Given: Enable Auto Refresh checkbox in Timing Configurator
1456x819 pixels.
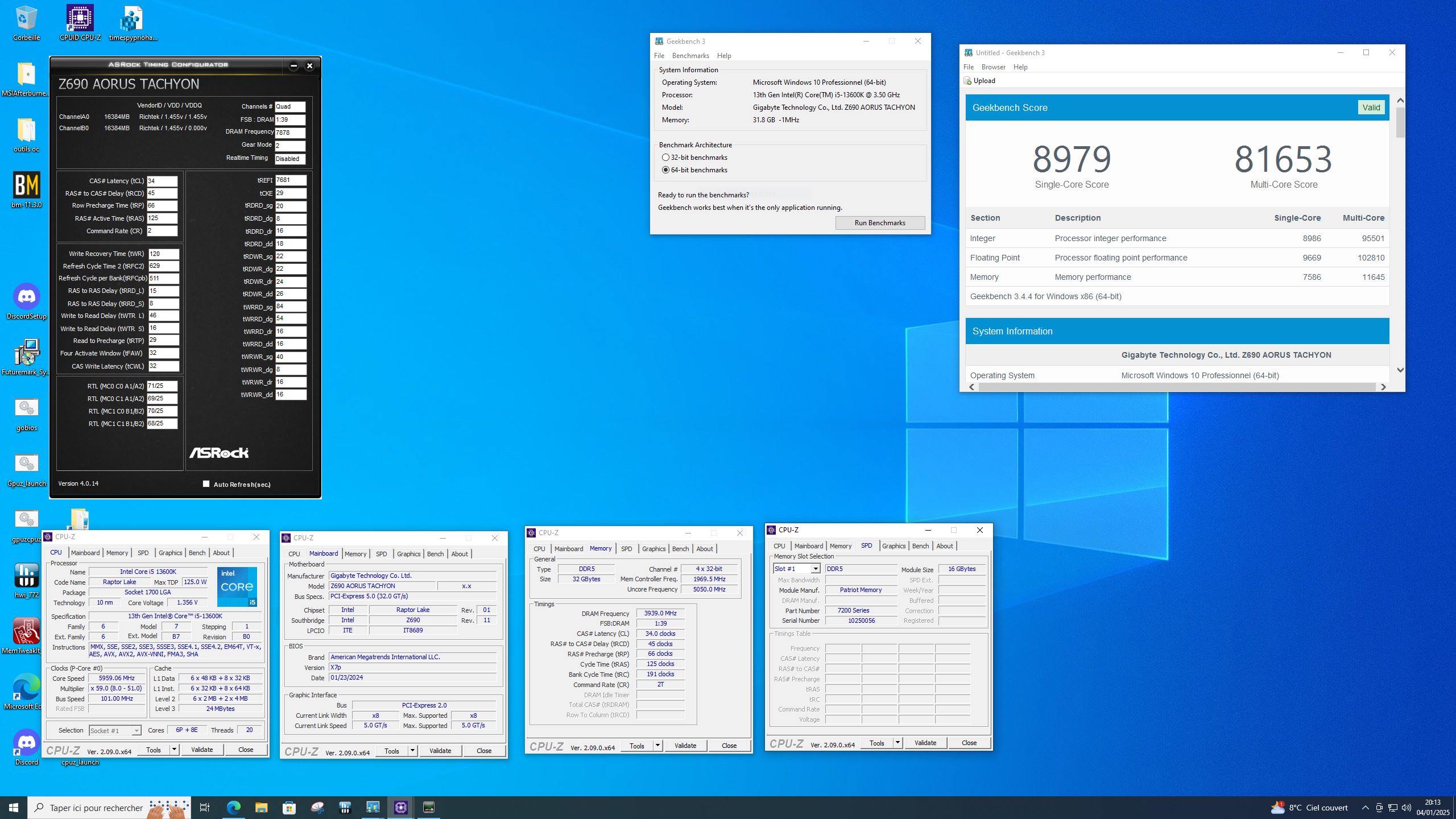Looking at the screenshot, I should pos(206,484).
